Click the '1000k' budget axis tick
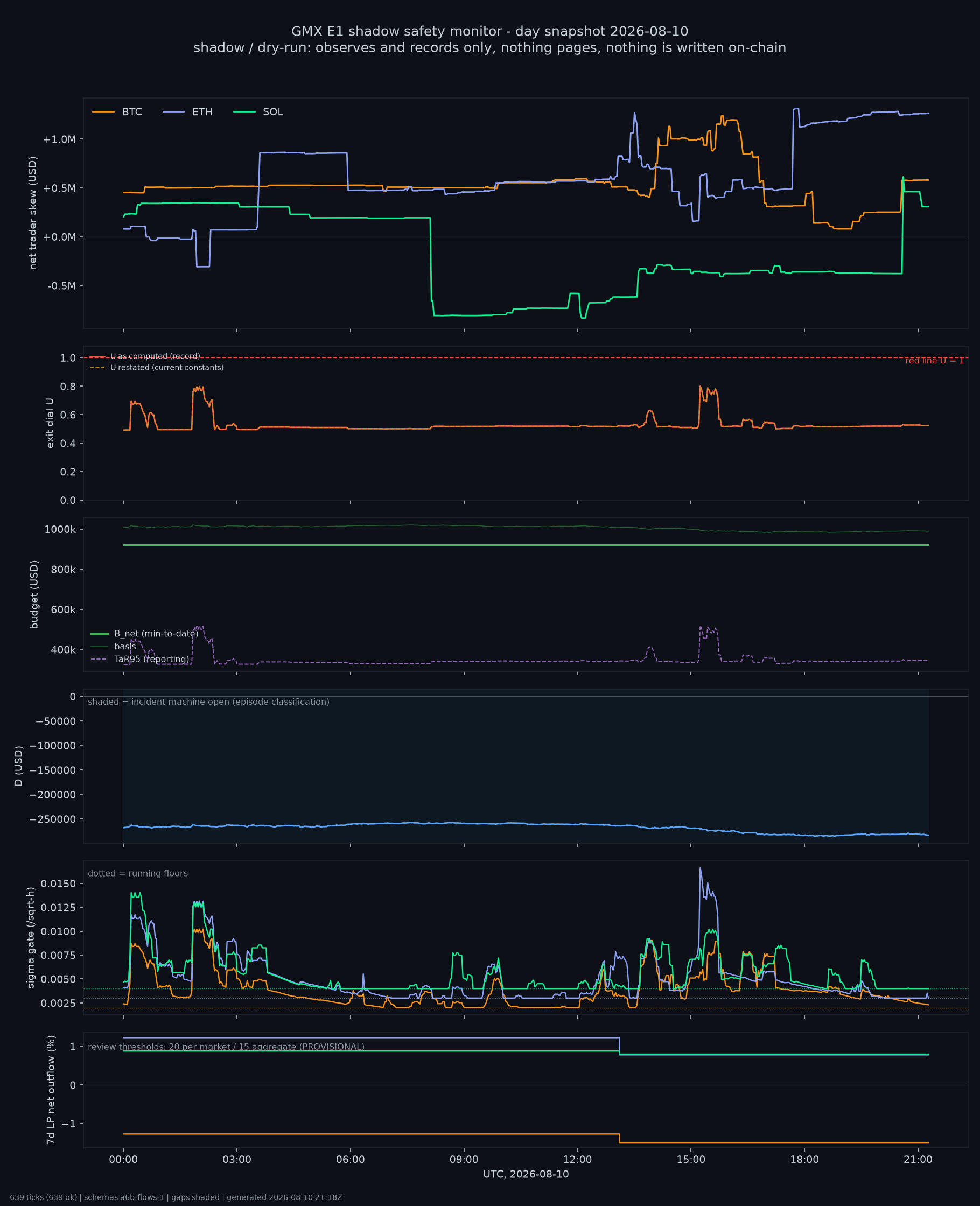Viewport: 980px width, 1206px height. (60, 529)
